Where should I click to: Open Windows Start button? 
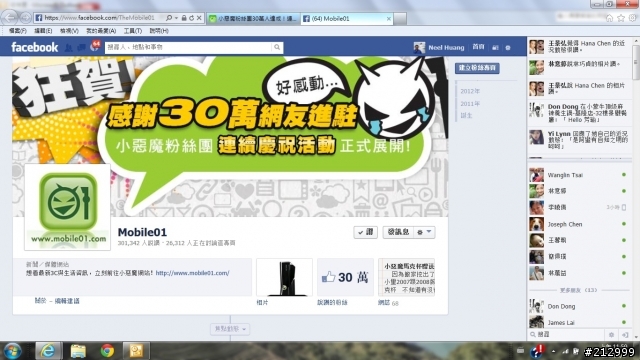click(12, 351)
